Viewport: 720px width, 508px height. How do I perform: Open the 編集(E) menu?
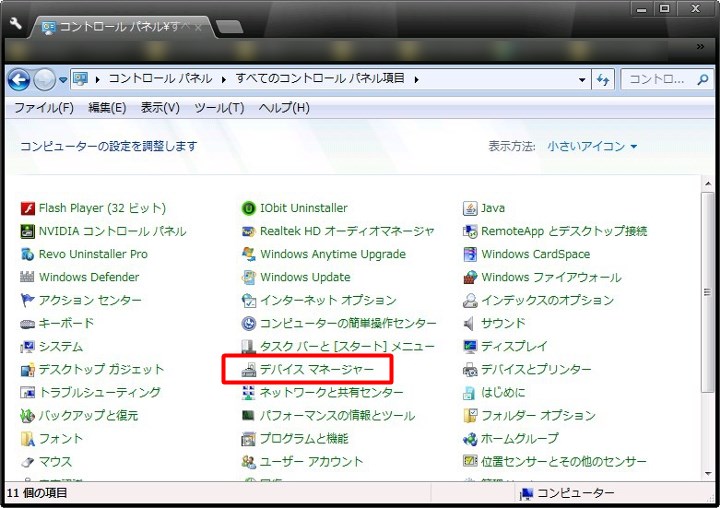pyautogui.click(x=107, y=108)
